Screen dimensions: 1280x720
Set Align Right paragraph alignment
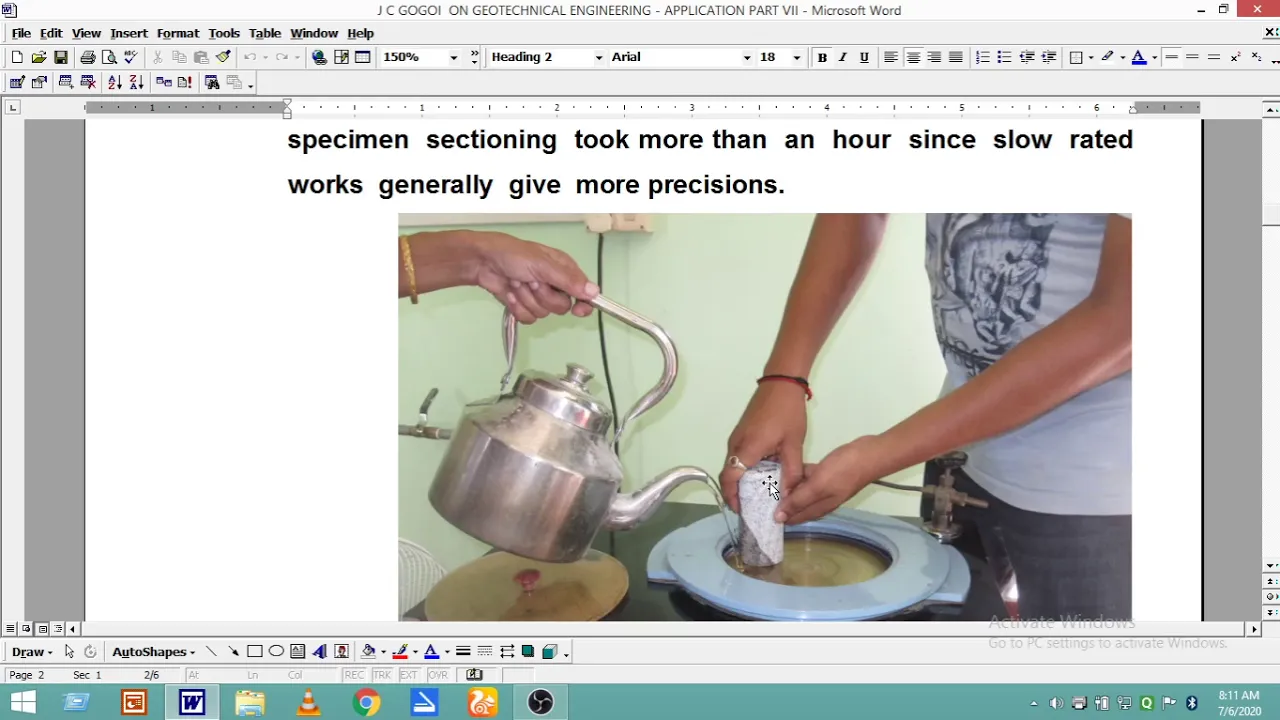tap(934, 57)
